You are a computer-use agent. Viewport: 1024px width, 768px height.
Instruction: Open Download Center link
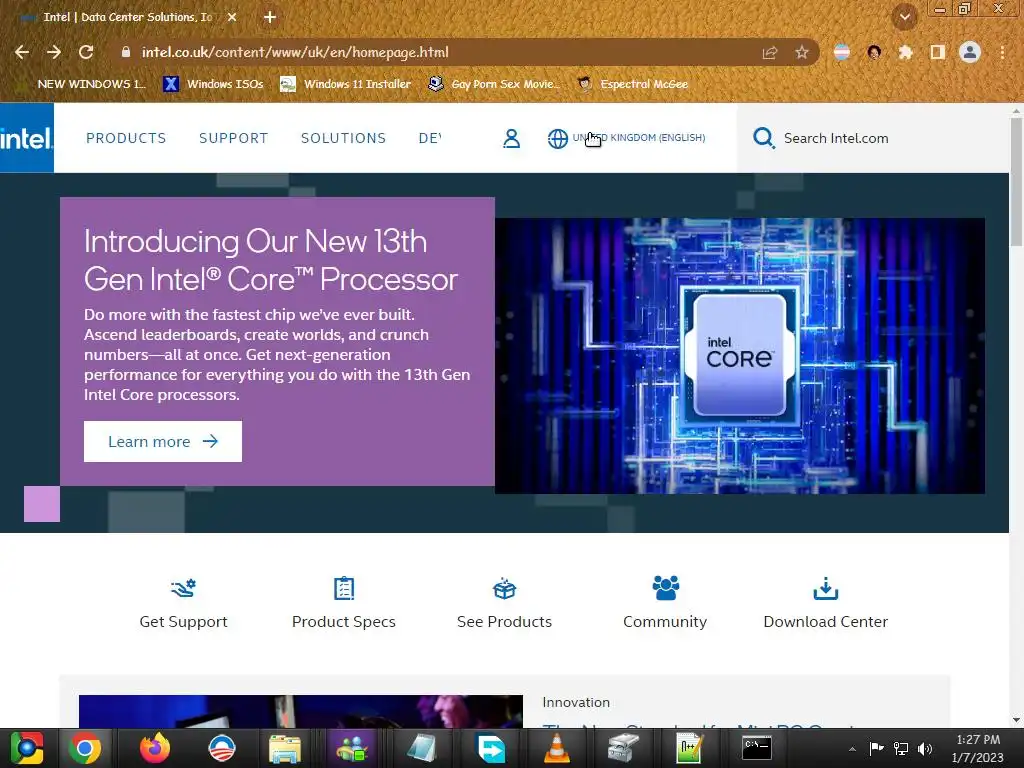pos(825,622)
